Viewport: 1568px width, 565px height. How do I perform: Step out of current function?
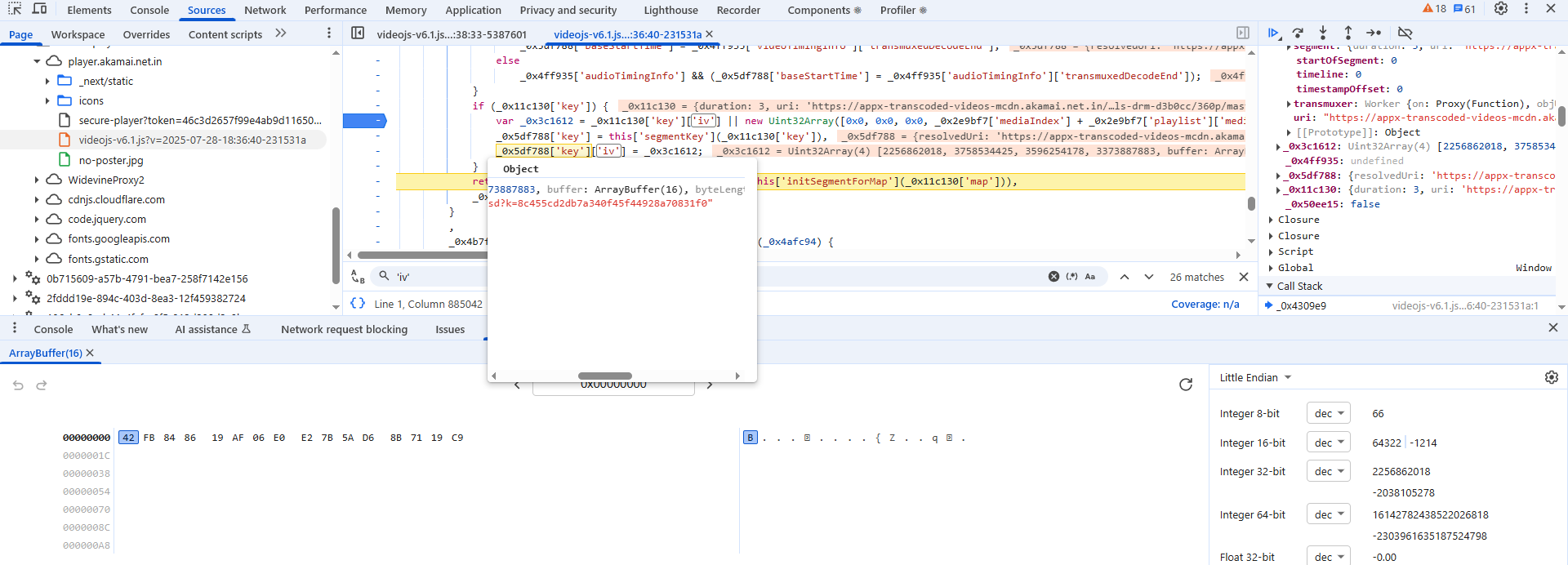pos(1348,33)
